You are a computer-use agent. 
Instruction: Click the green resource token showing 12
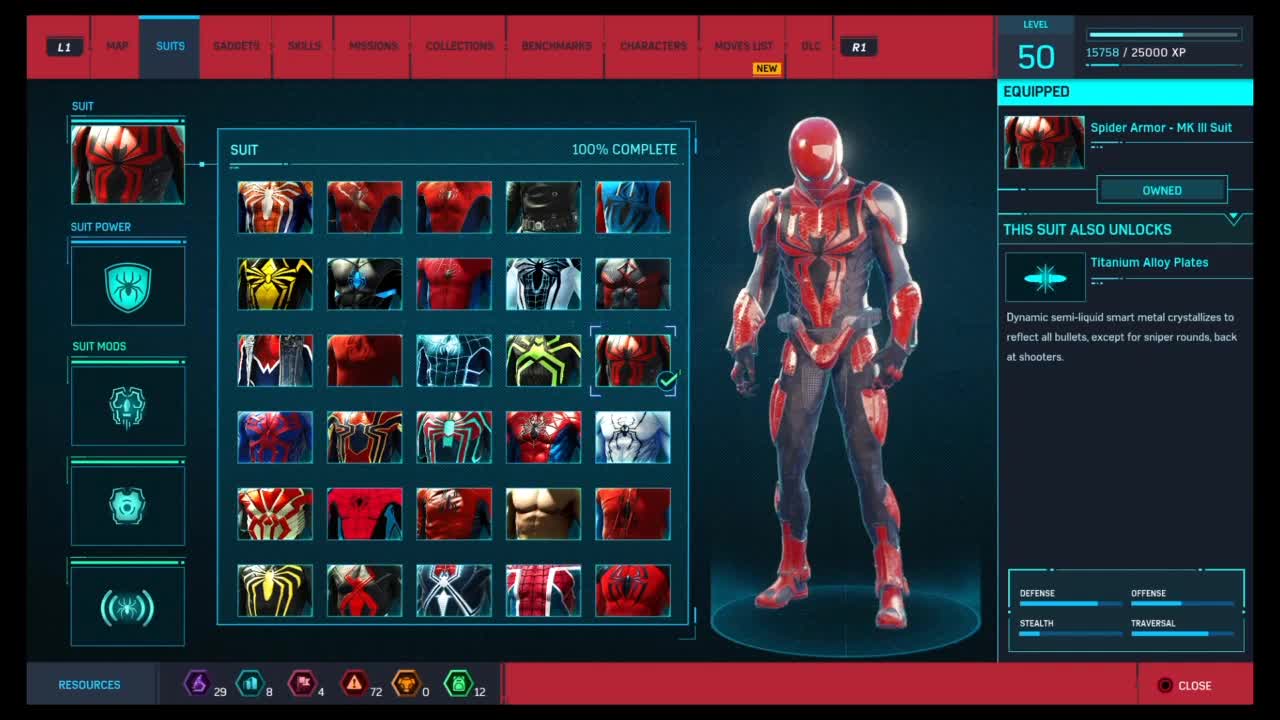point(457,684)
